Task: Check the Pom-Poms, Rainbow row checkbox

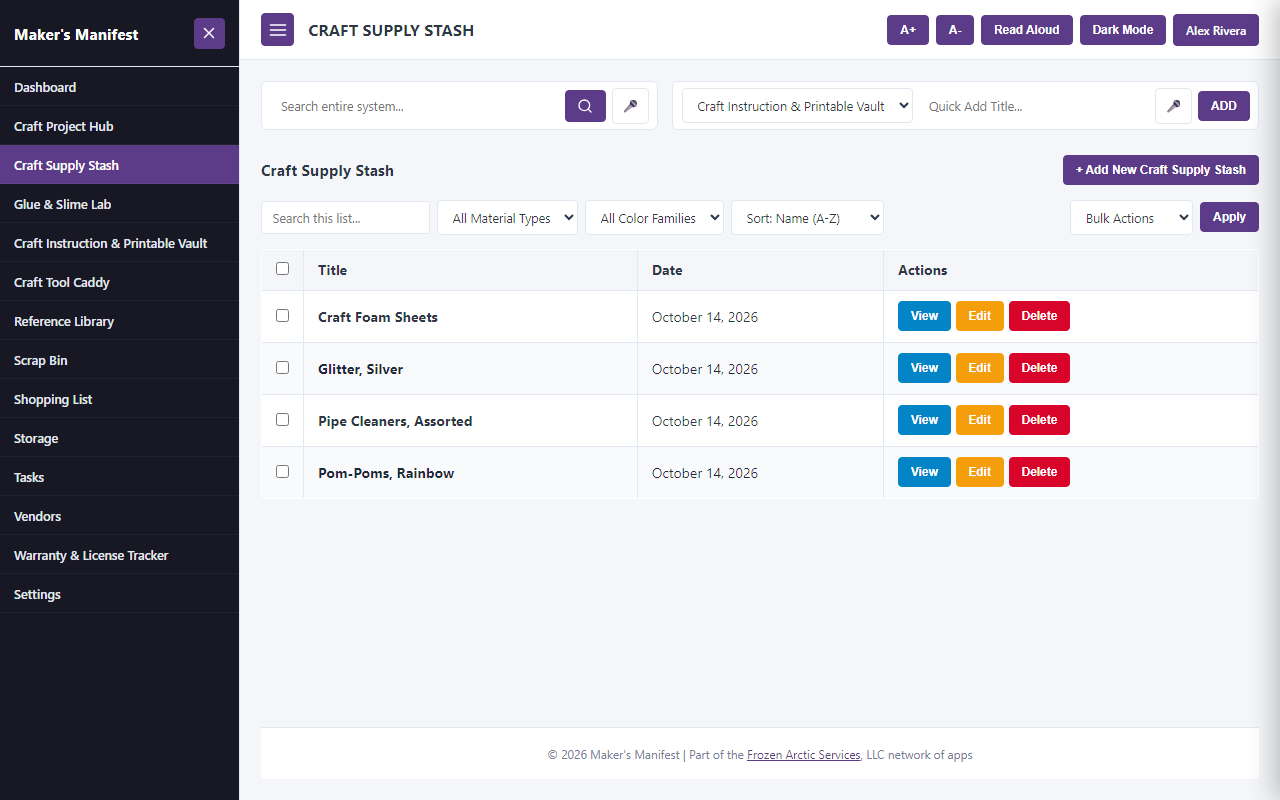Action: (x=282, y=471)
